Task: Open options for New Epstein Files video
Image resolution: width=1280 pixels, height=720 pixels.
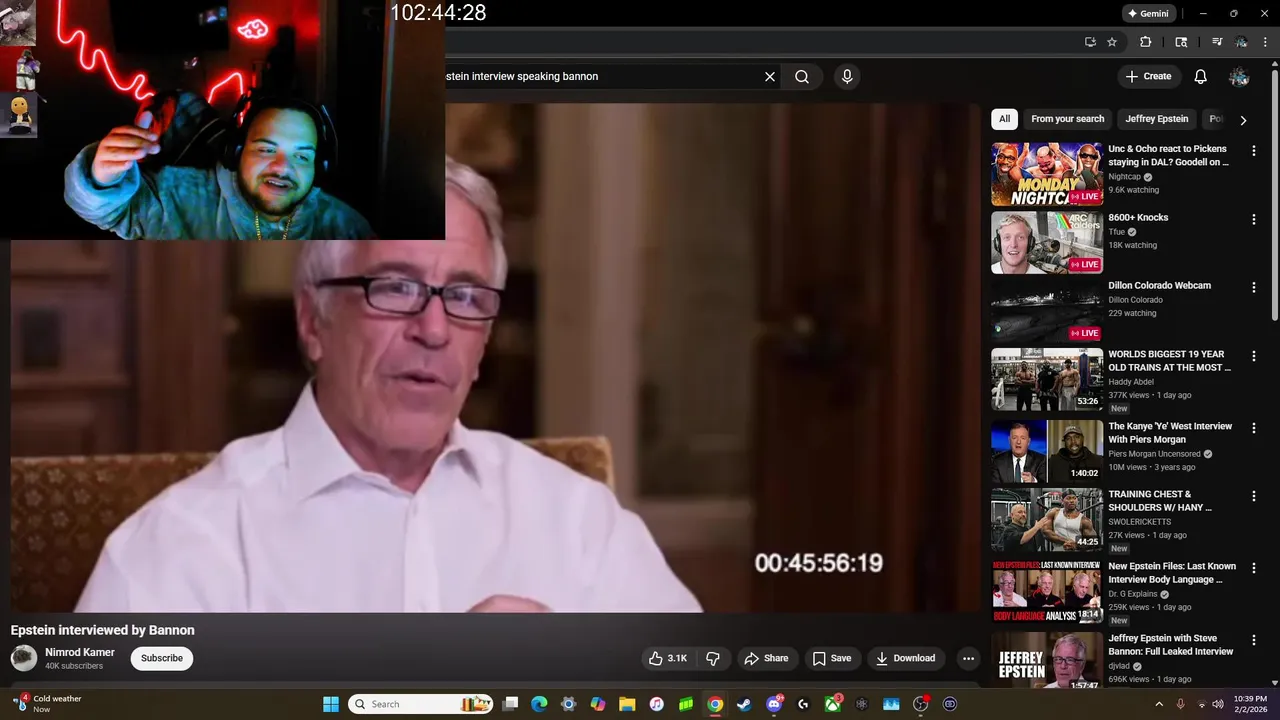Action: [x=1254, y=568]
